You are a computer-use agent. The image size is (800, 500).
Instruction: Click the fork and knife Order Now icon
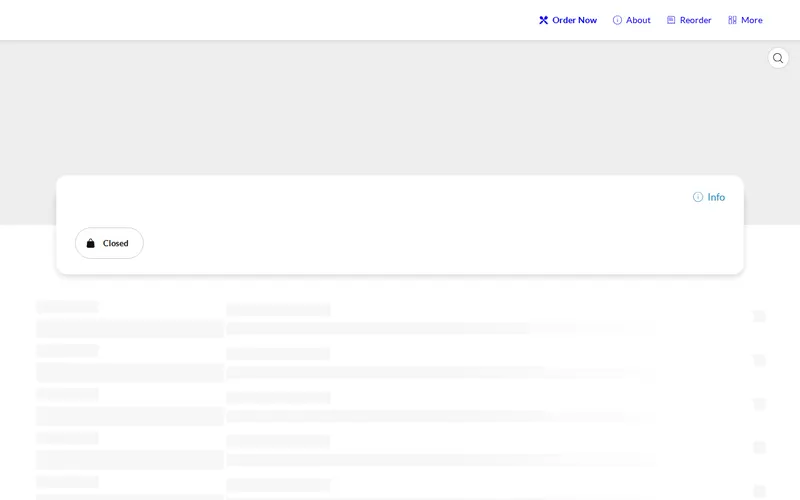click(x=543, y=20)
